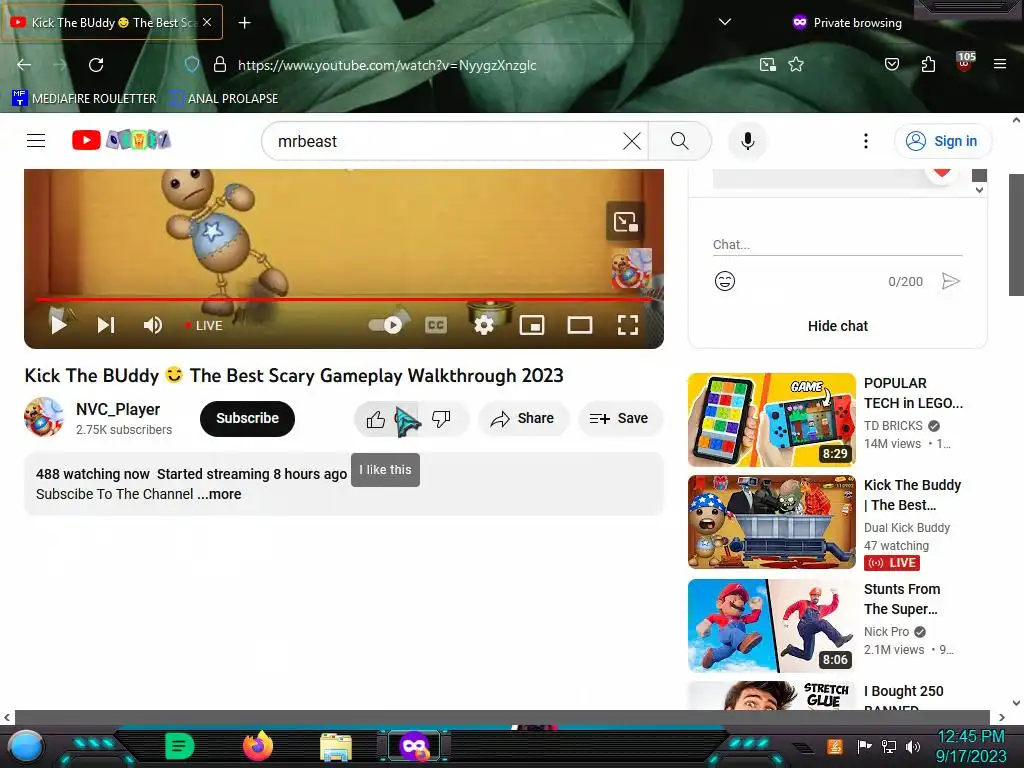The image size is (1024, 768).
Task: Open Firefox application menu
Action: 1000,64
